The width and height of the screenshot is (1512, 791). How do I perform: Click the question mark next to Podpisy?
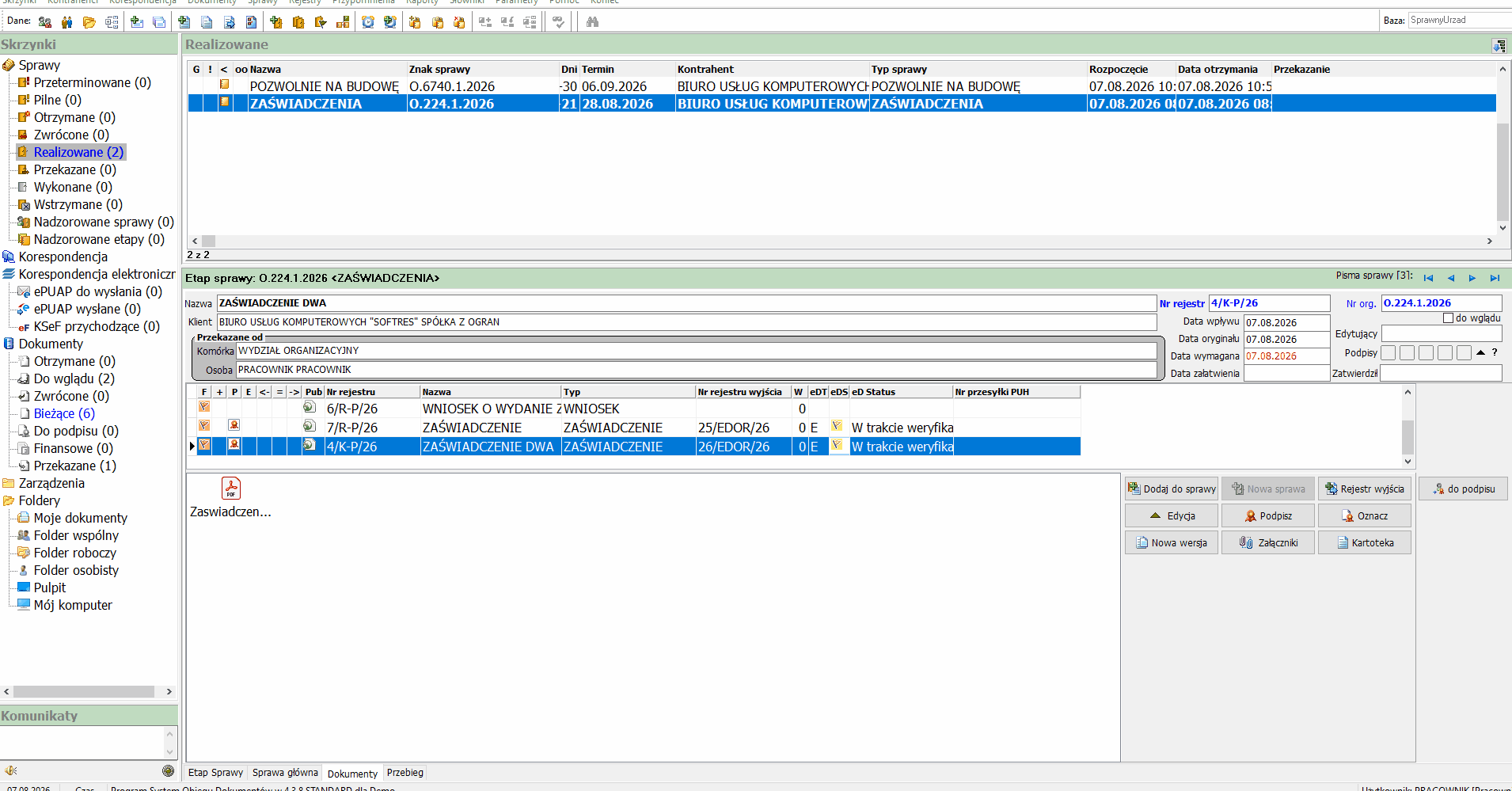[x=1495, y=352]
